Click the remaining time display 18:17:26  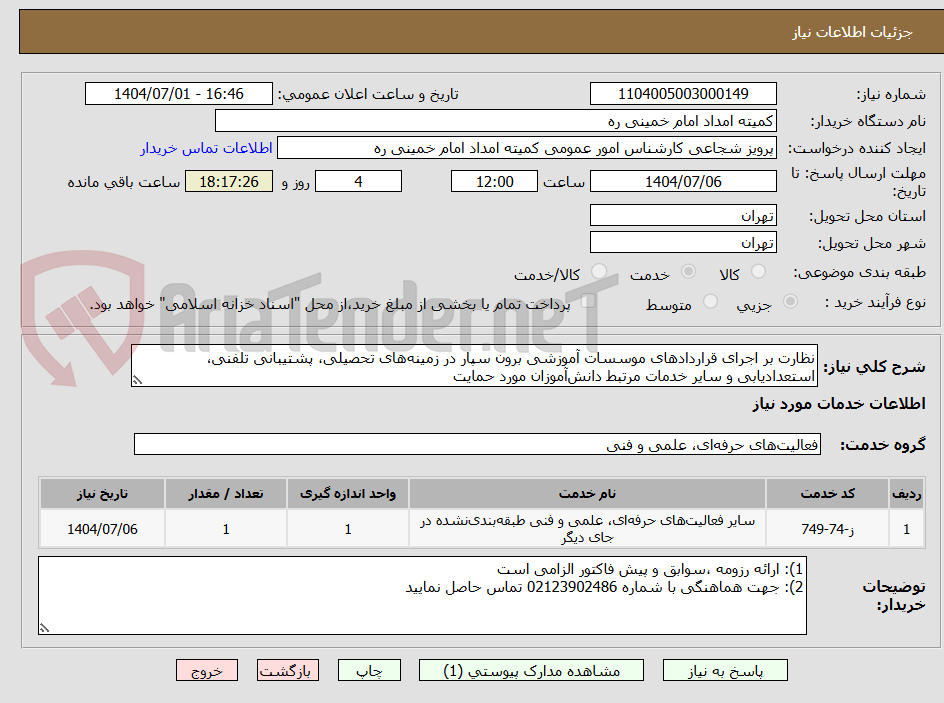pyautogui.click(x=228, y=181)
